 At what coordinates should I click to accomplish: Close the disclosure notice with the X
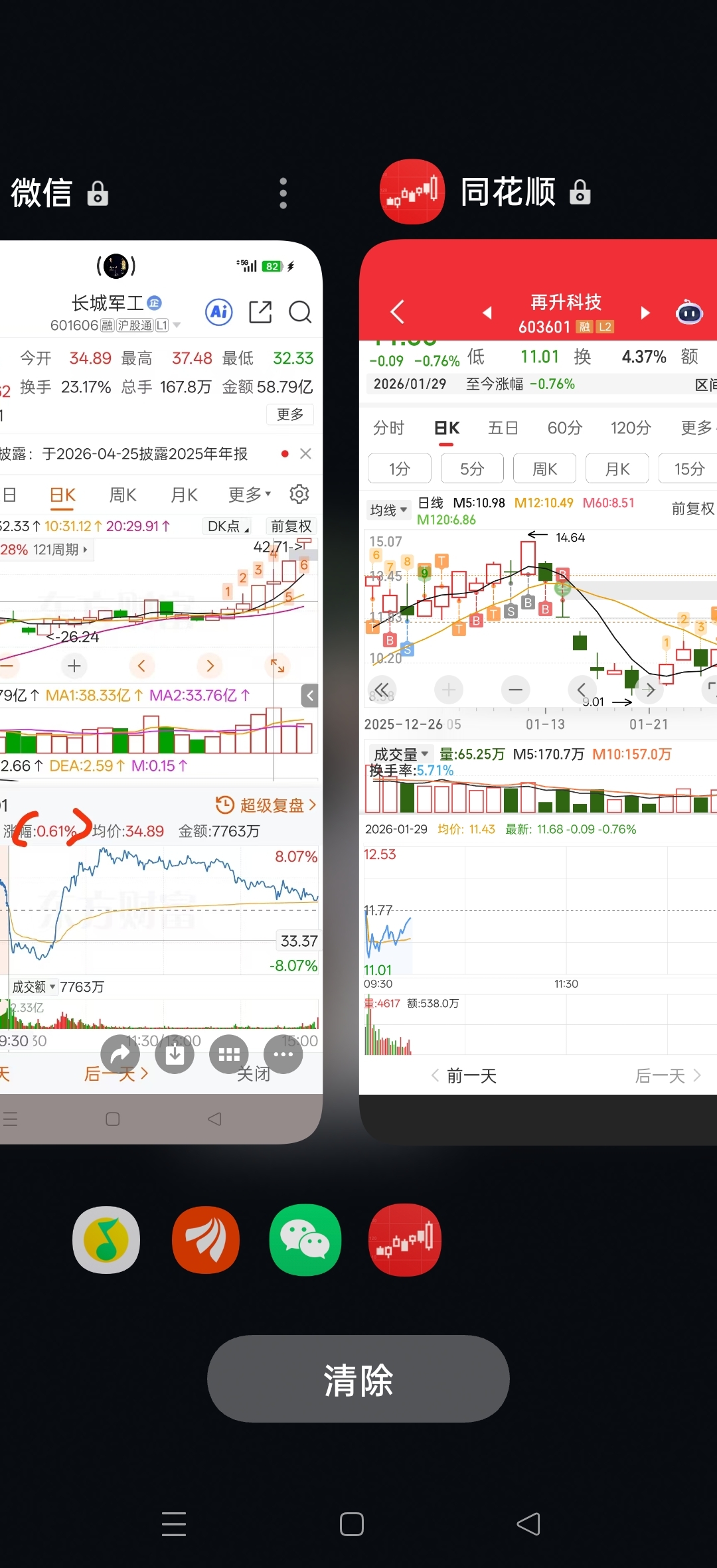305,453
